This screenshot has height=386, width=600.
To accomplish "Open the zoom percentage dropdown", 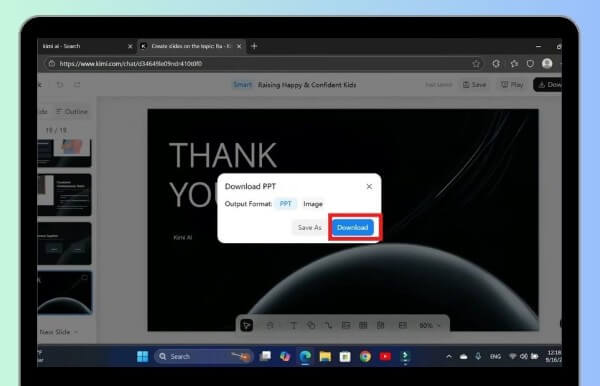I will click(x=429, y=325).
